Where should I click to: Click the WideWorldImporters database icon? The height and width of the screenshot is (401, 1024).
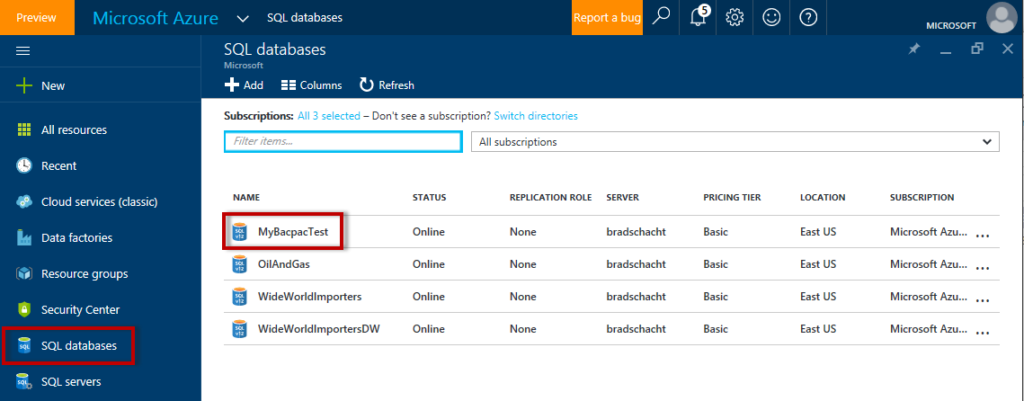[x=240, y=297]
